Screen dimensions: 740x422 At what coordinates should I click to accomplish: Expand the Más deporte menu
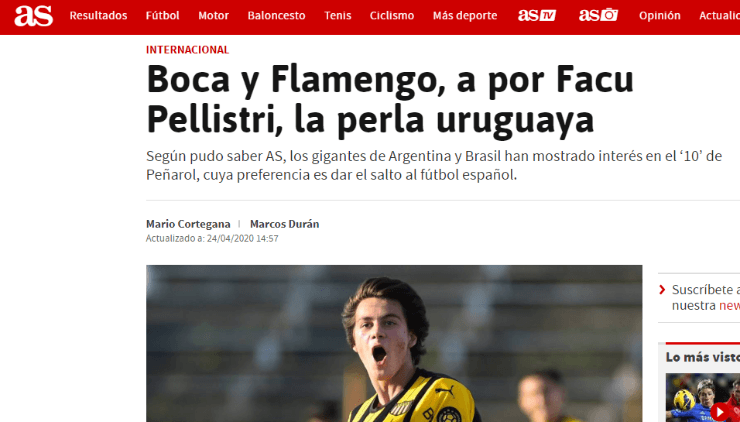(x=465, y=16)
